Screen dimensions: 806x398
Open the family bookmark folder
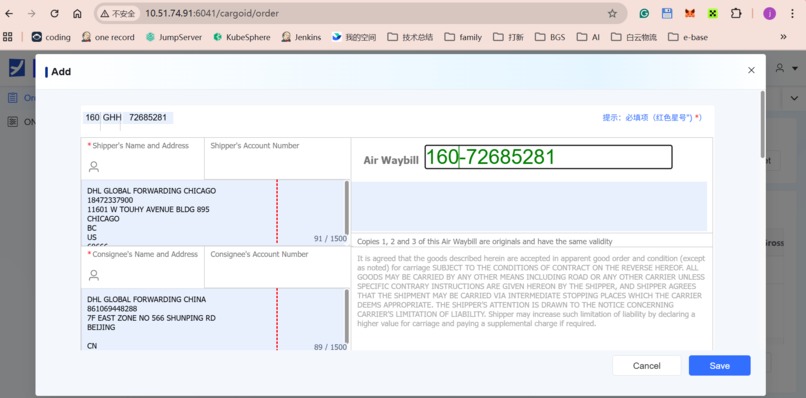coord(463,37)
